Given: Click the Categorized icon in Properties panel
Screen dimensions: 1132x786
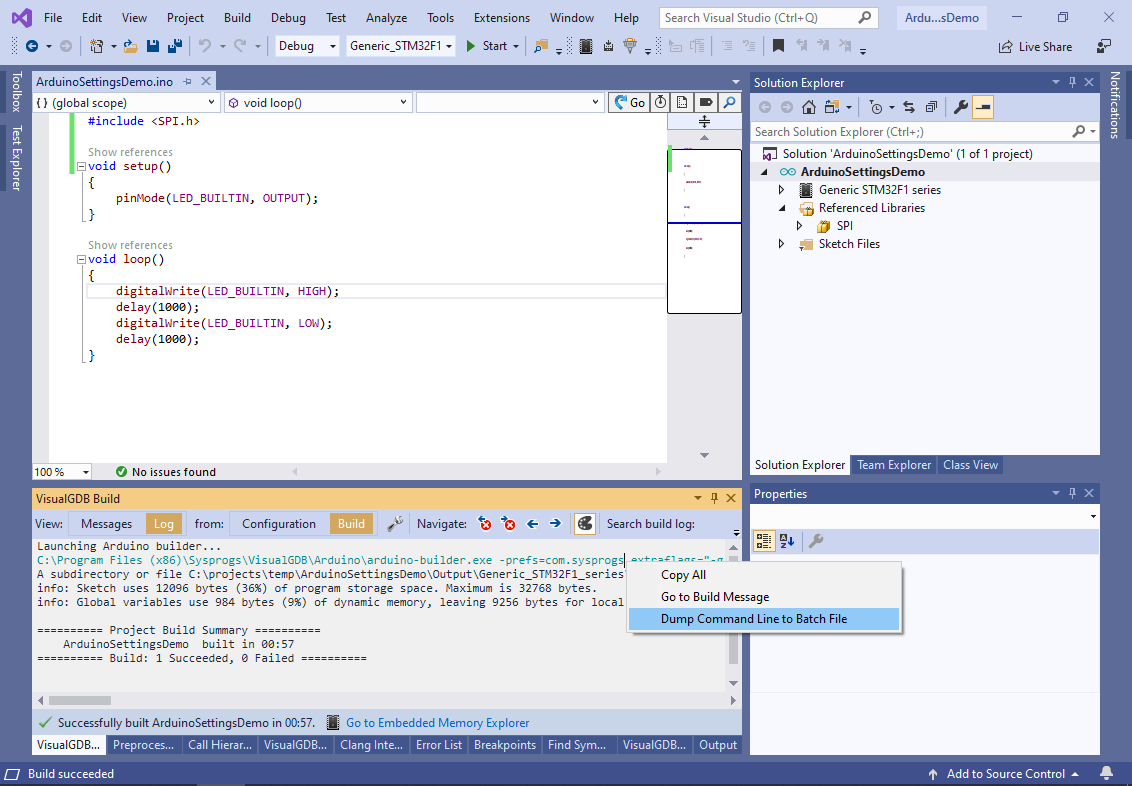Looking at the screenshot, I should coord(764,541).
